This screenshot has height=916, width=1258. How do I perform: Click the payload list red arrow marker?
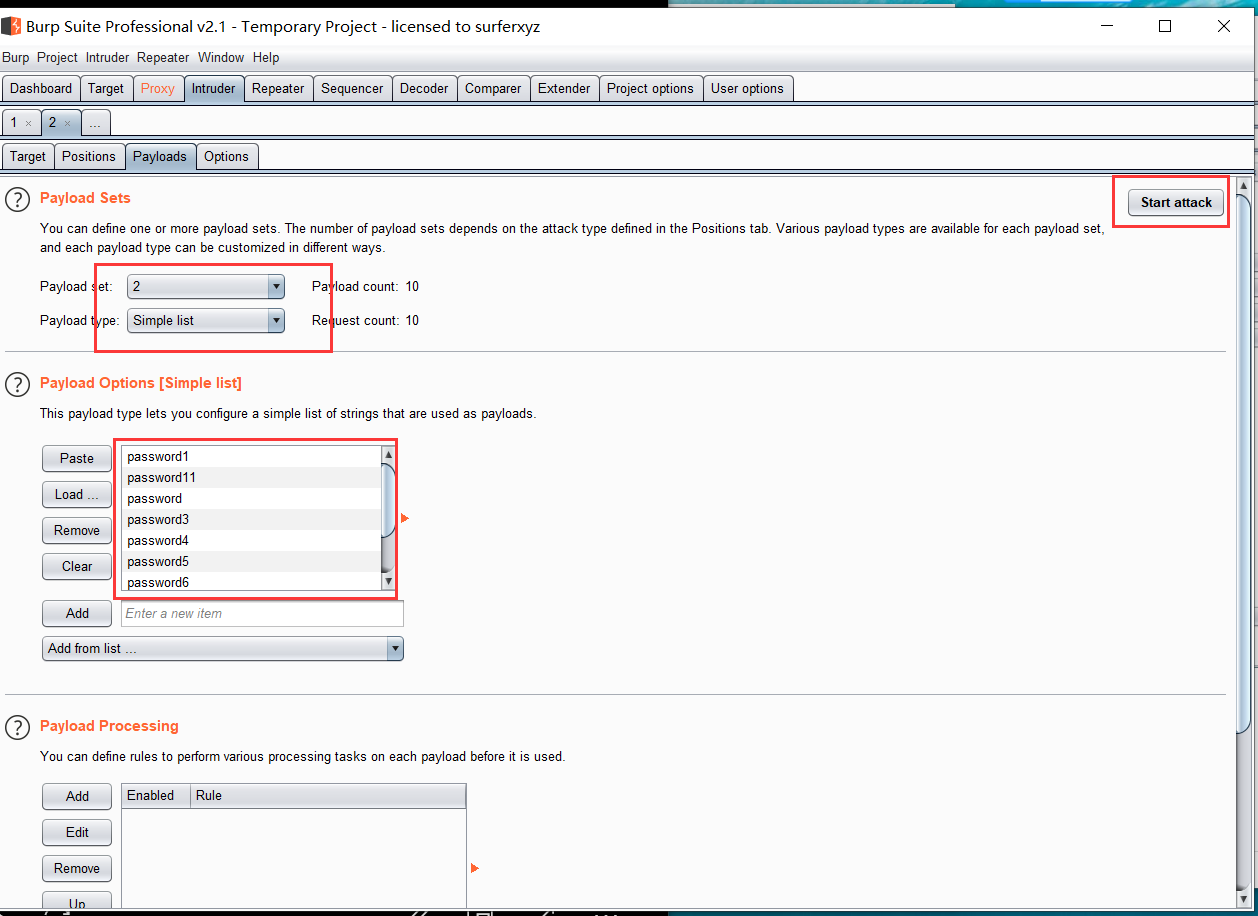[x=405, y=518]
